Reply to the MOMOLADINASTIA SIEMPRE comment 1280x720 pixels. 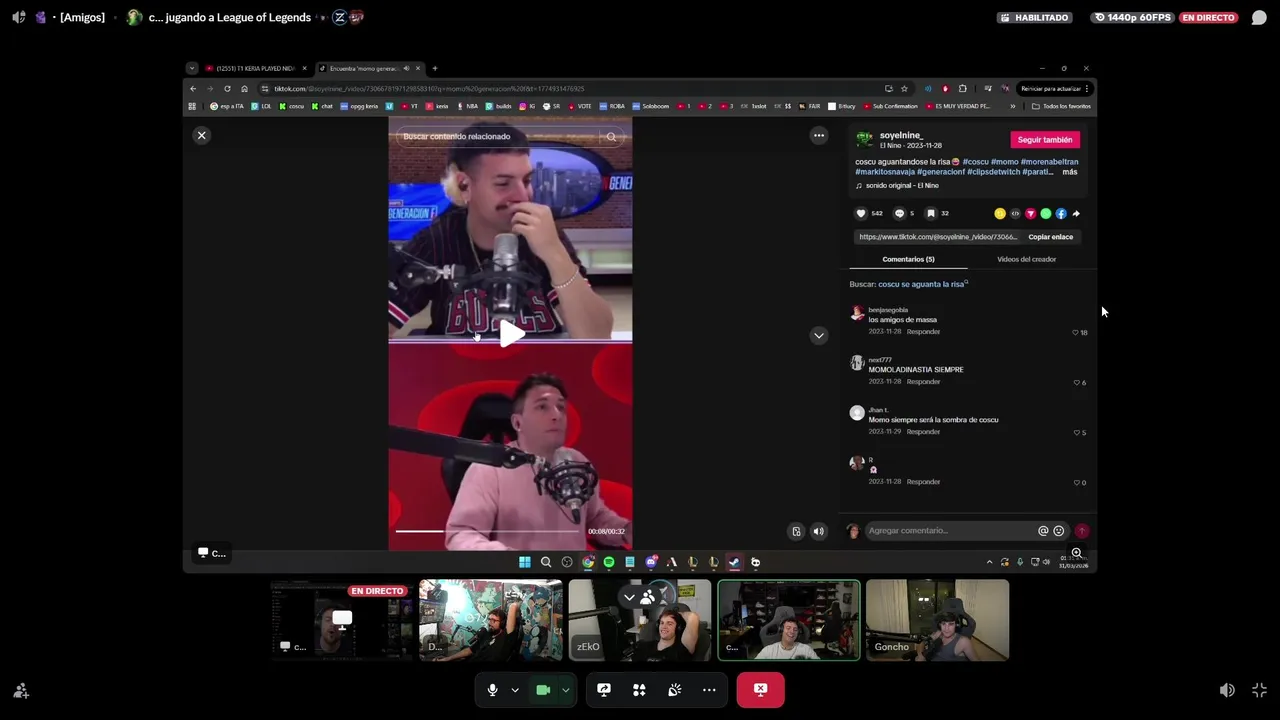pyautogui.click(x=923, y=381)
